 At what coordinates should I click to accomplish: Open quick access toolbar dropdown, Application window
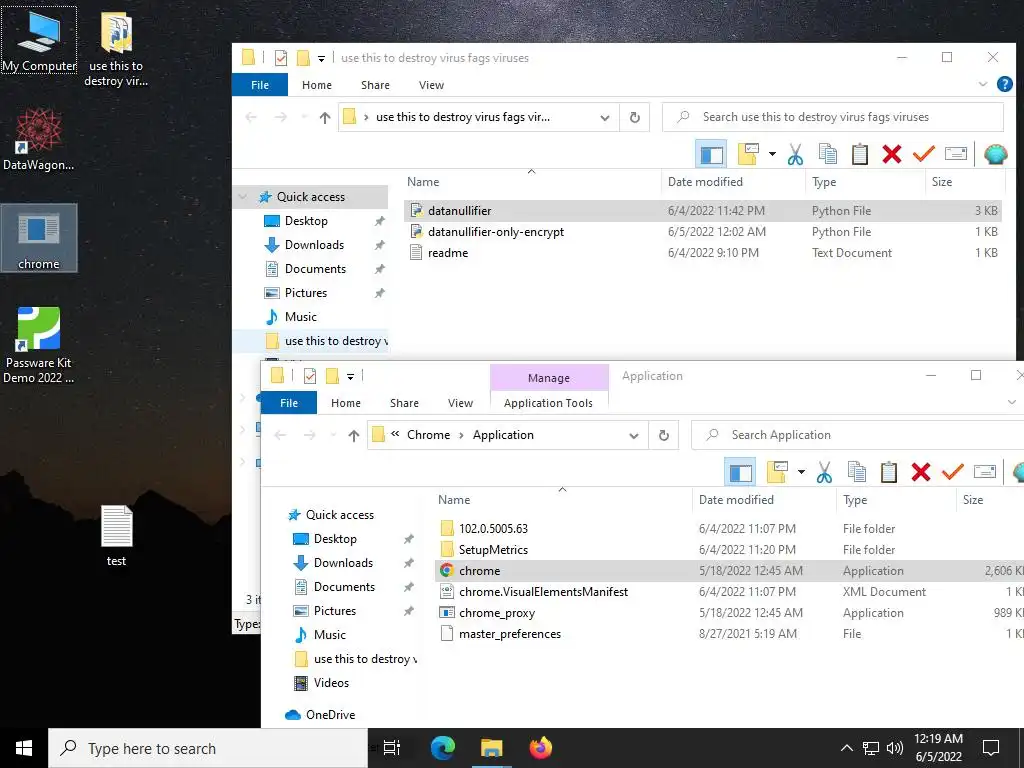350,376
